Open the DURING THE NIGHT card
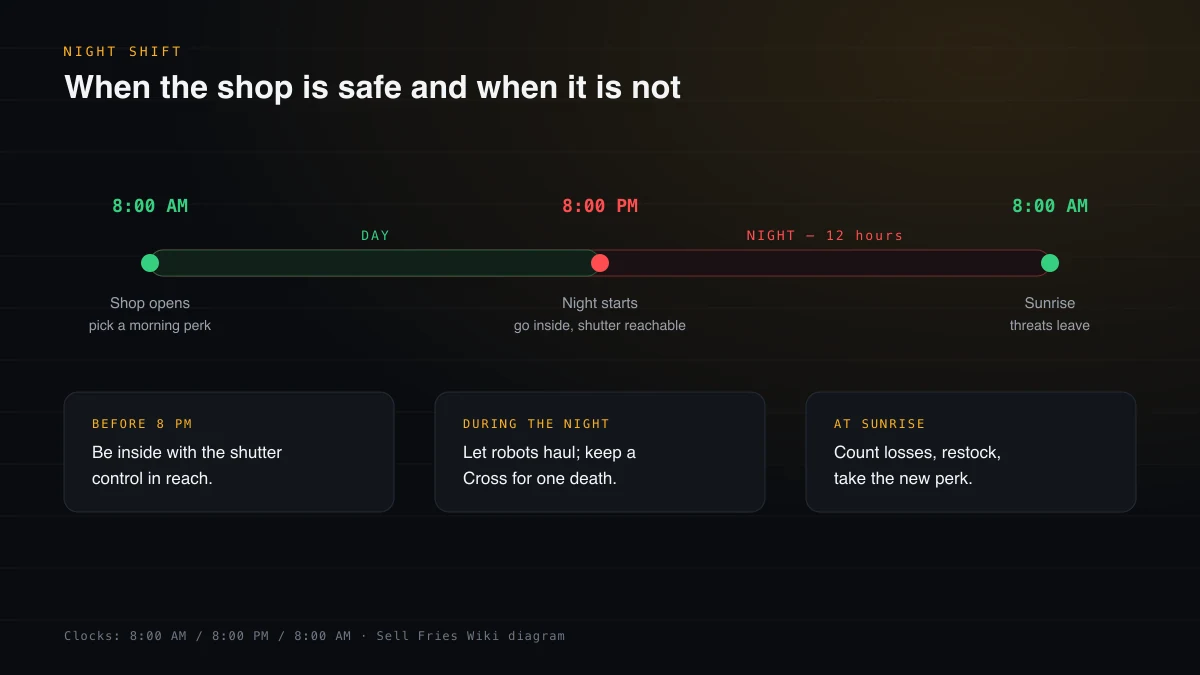 (600, 452)
